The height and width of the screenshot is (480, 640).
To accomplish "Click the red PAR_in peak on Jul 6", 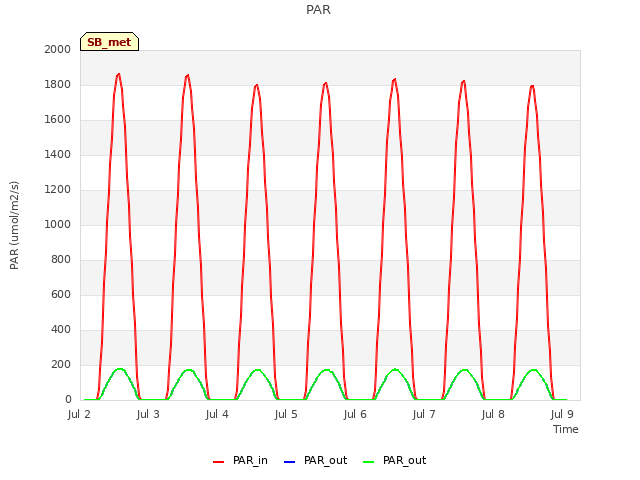I will tap(394, 80).
